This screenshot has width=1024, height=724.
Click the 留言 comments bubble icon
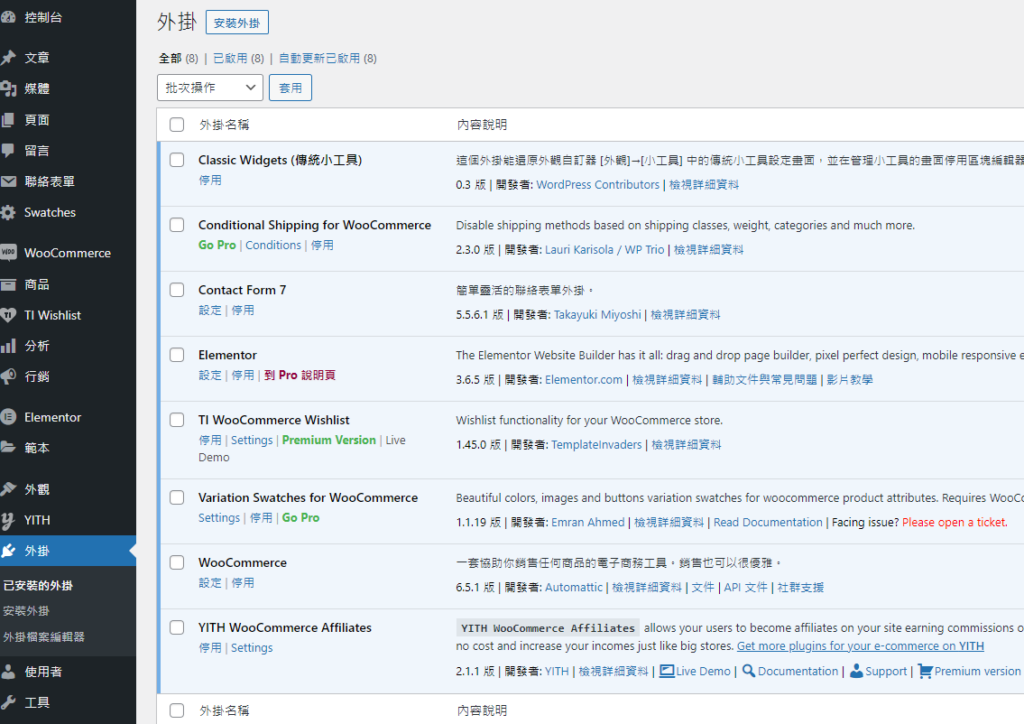(x=8, y=151)
